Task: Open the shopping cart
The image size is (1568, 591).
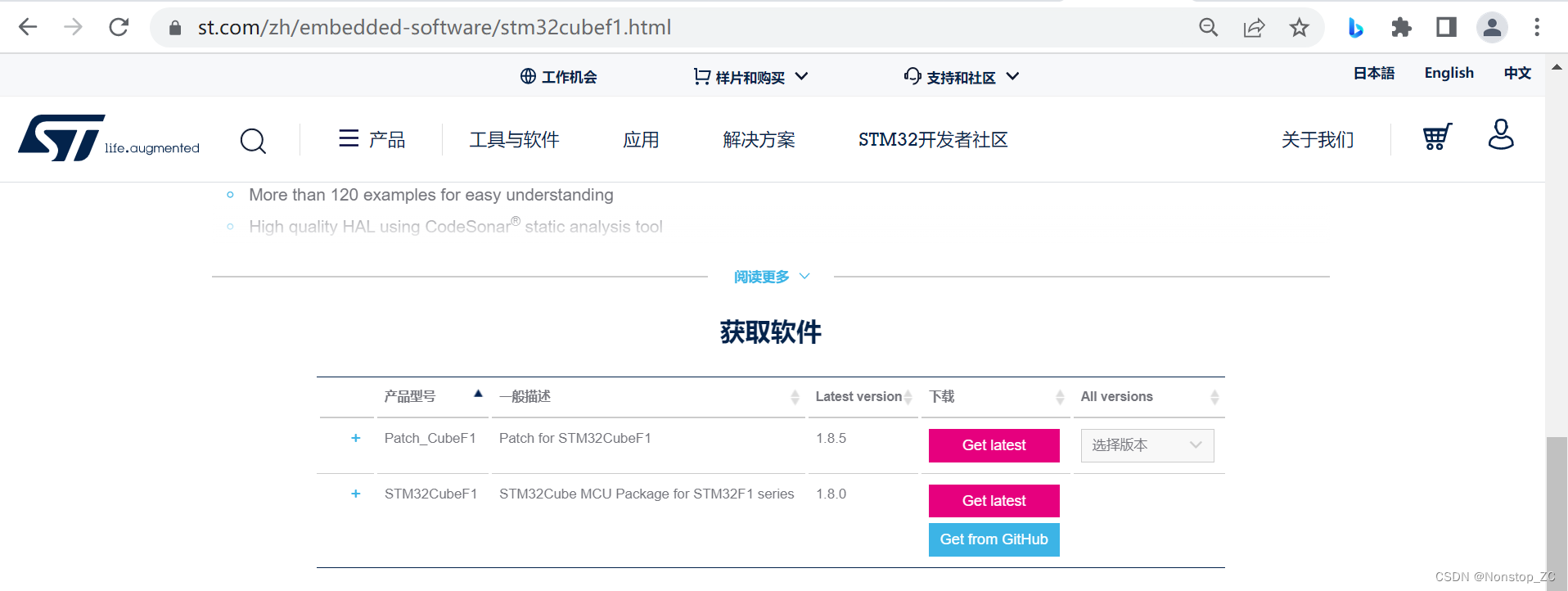Action: click(x=1437, y=137)
